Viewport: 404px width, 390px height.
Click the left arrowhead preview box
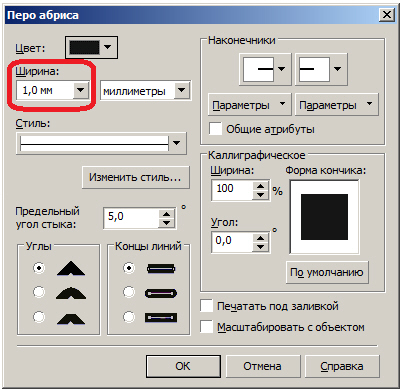pyautogui.click(x=258, y=69)
